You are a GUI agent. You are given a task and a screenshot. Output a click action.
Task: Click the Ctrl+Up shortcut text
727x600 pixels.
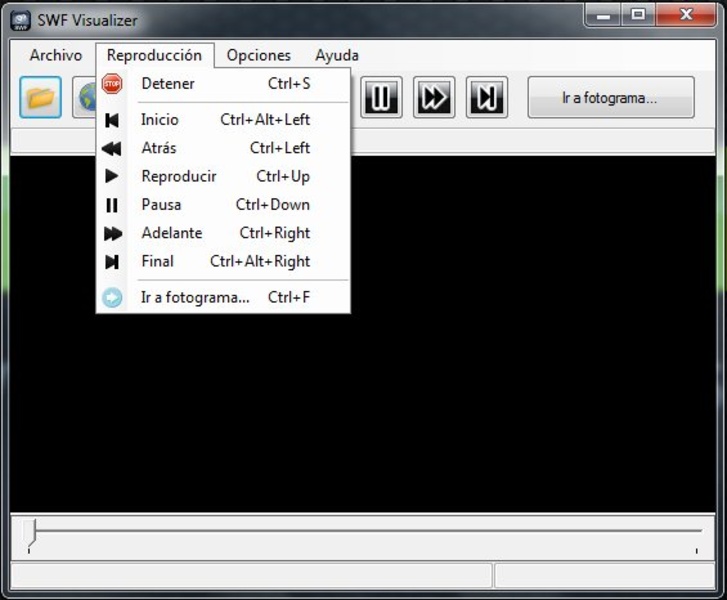click(283, 177)
